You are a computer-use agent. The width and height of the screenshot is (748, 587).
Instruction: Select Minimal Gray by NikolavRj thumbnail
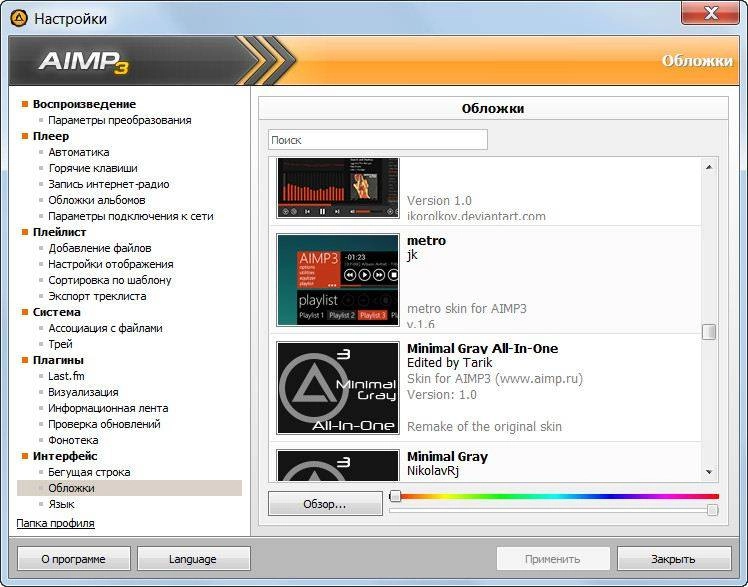coord(338,465)
